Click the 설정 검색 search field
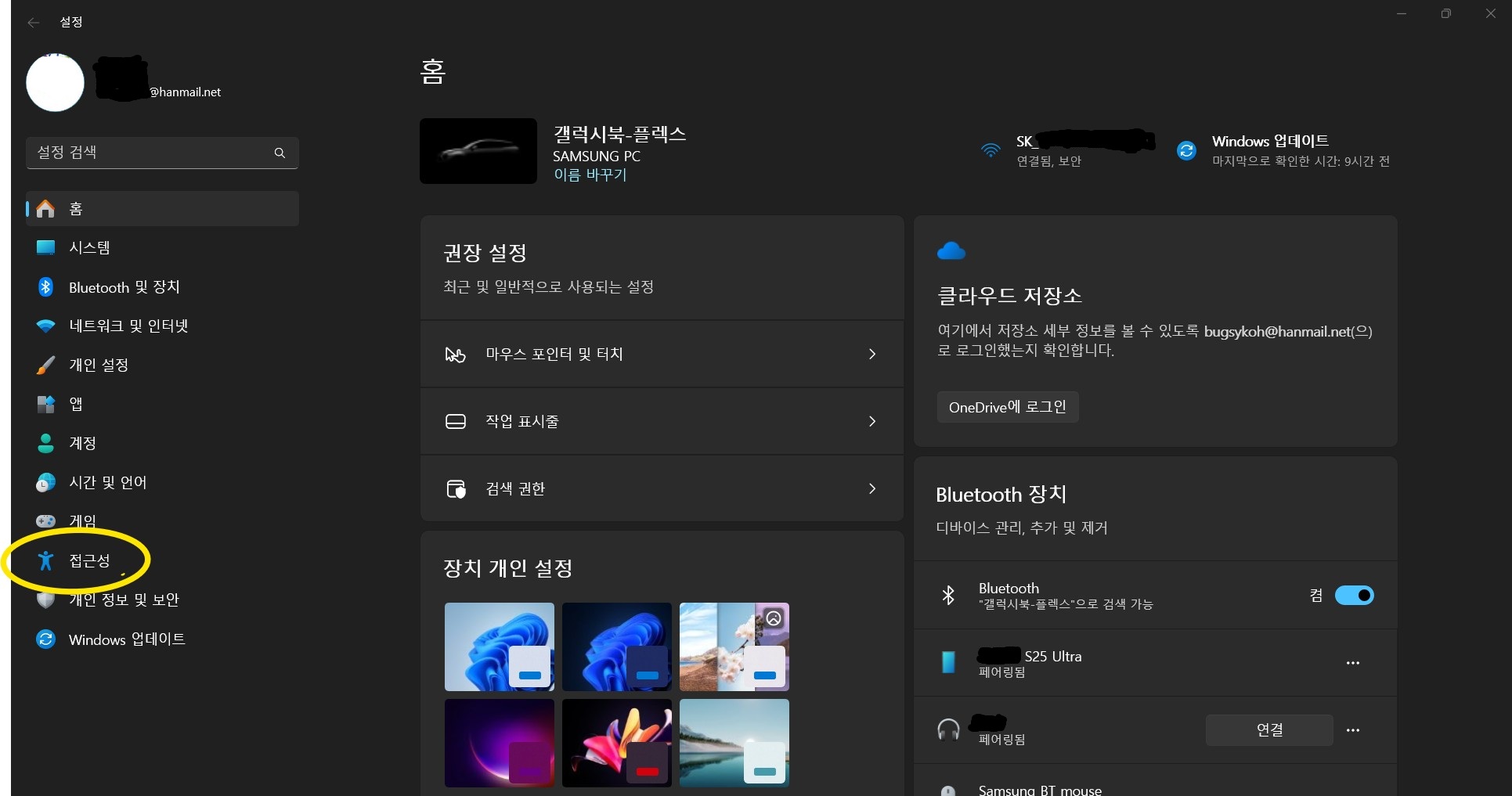This screenshot has height=796, width=1512. pos(162,153)
